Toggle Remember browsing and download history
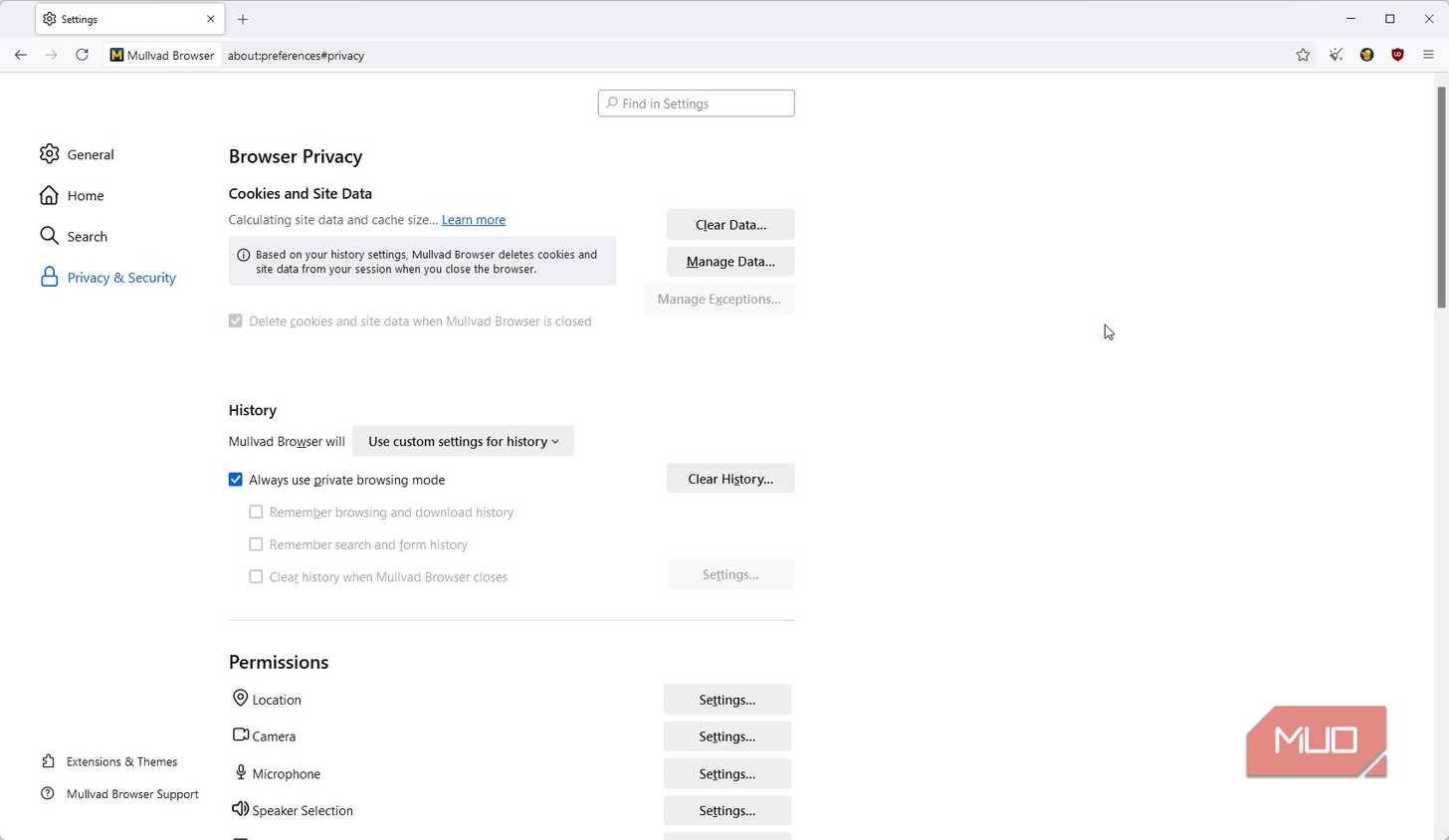The height and width of the screenshot is (840, 1449). [x=256, y=512]
